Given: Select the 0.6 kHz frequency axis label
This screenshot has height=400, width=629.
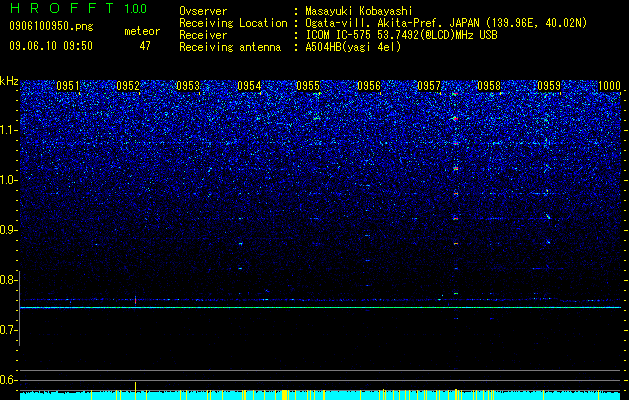Looking at the screenshot, I should click(x=8, y=380).
